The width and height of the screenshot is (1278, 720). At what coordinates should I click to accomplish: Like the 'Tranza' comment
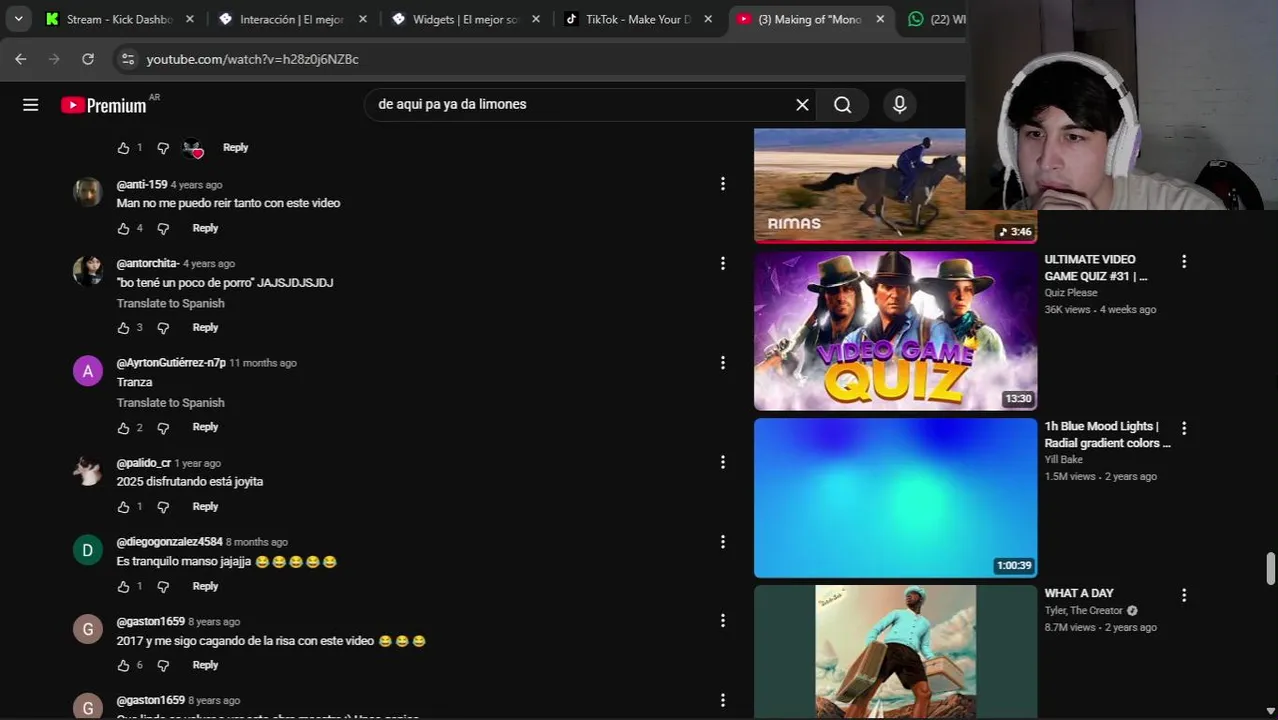[124, 428]
